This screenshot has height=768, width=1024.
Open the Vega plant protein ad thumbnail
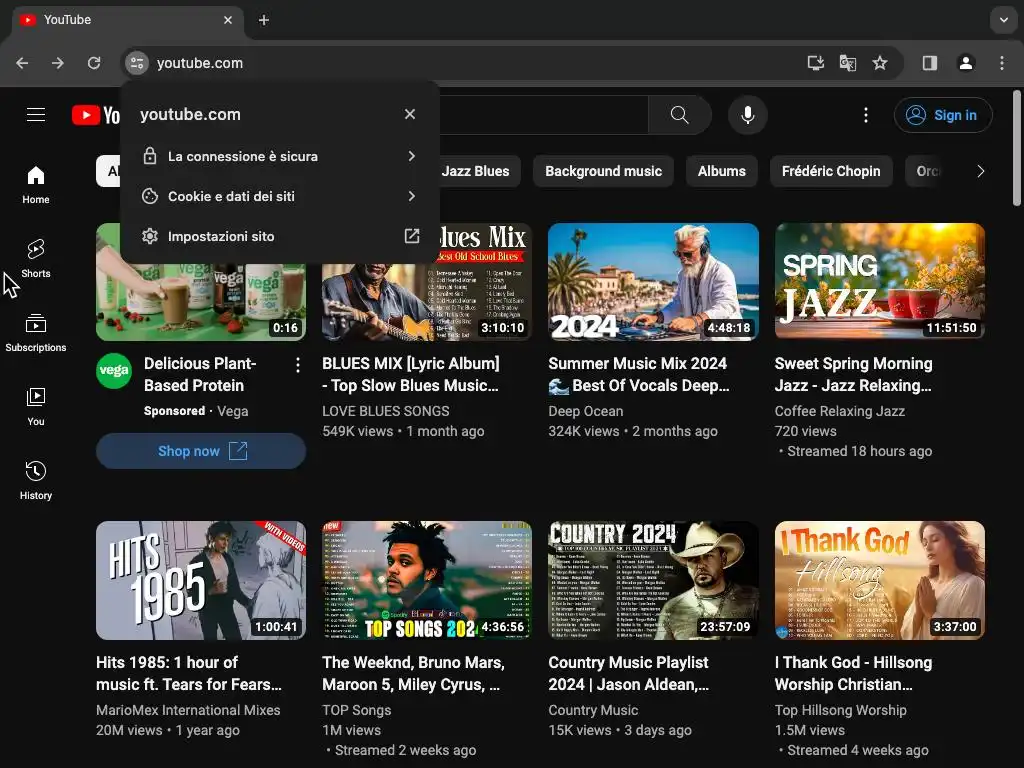[x=201, y=302]
